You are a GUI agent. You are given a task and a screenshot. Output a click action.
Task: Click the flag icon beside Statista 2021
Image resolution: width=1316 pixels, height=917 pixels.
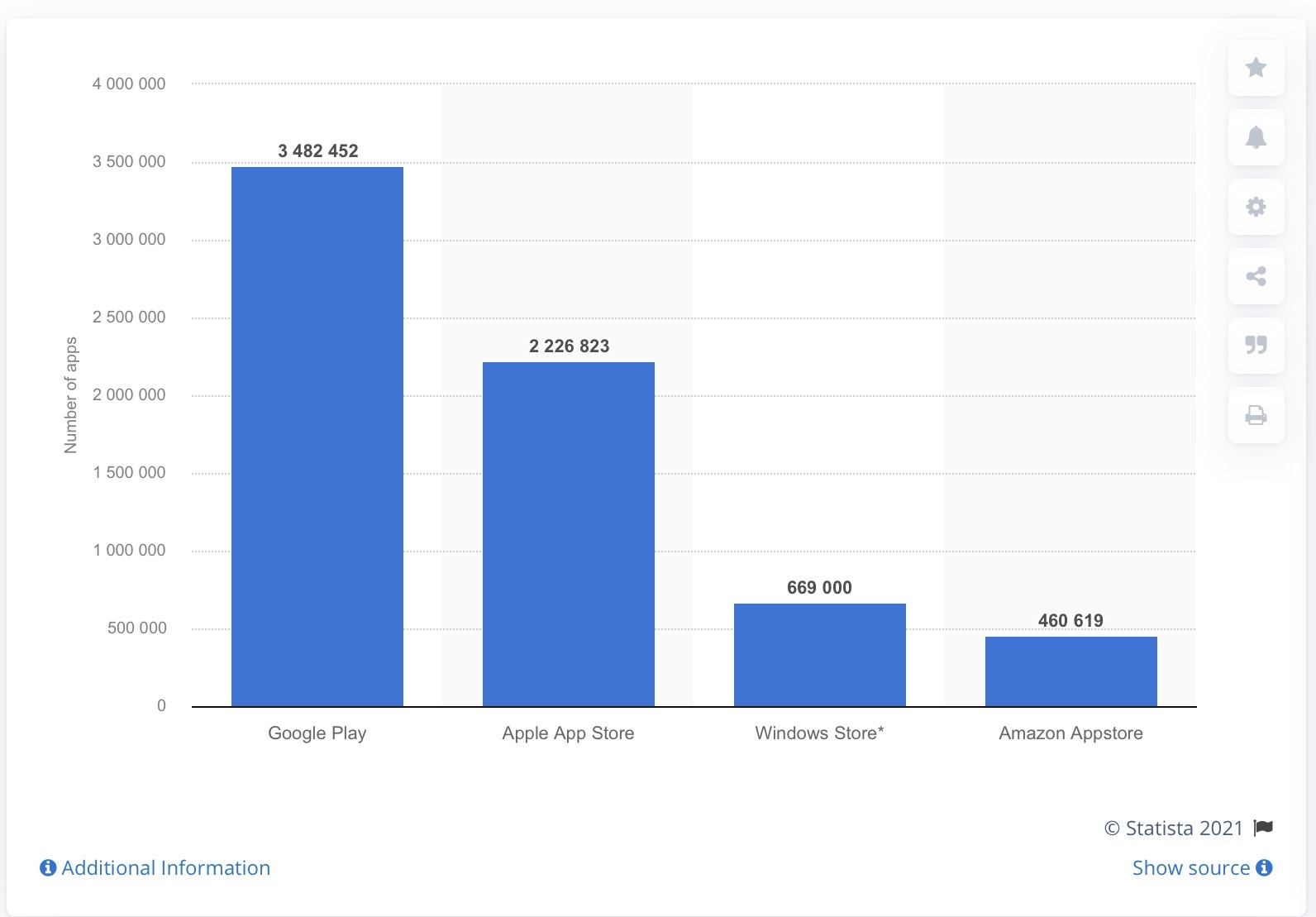[1263, 828]
